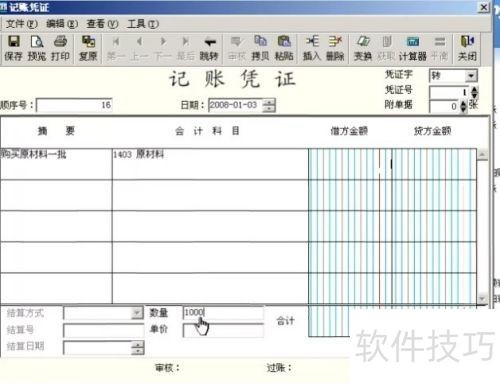This screenshot has height=383, width=500.
Task: Increase the 凭证号 value with its spinner
Action: (474, 89)
